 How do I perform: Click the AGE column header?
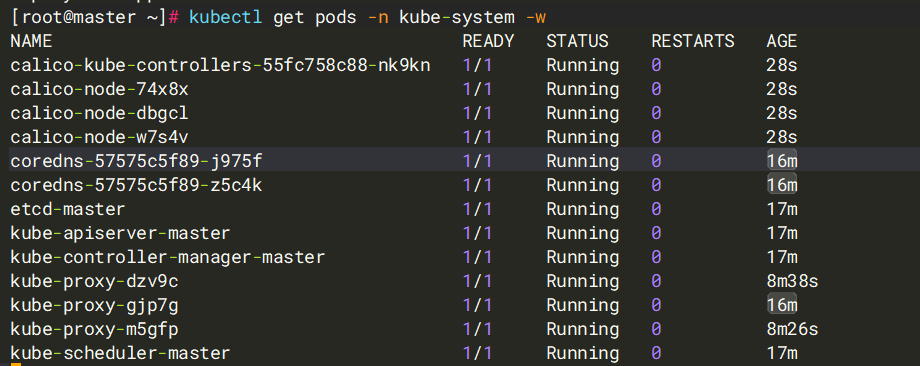pos(782,41)
